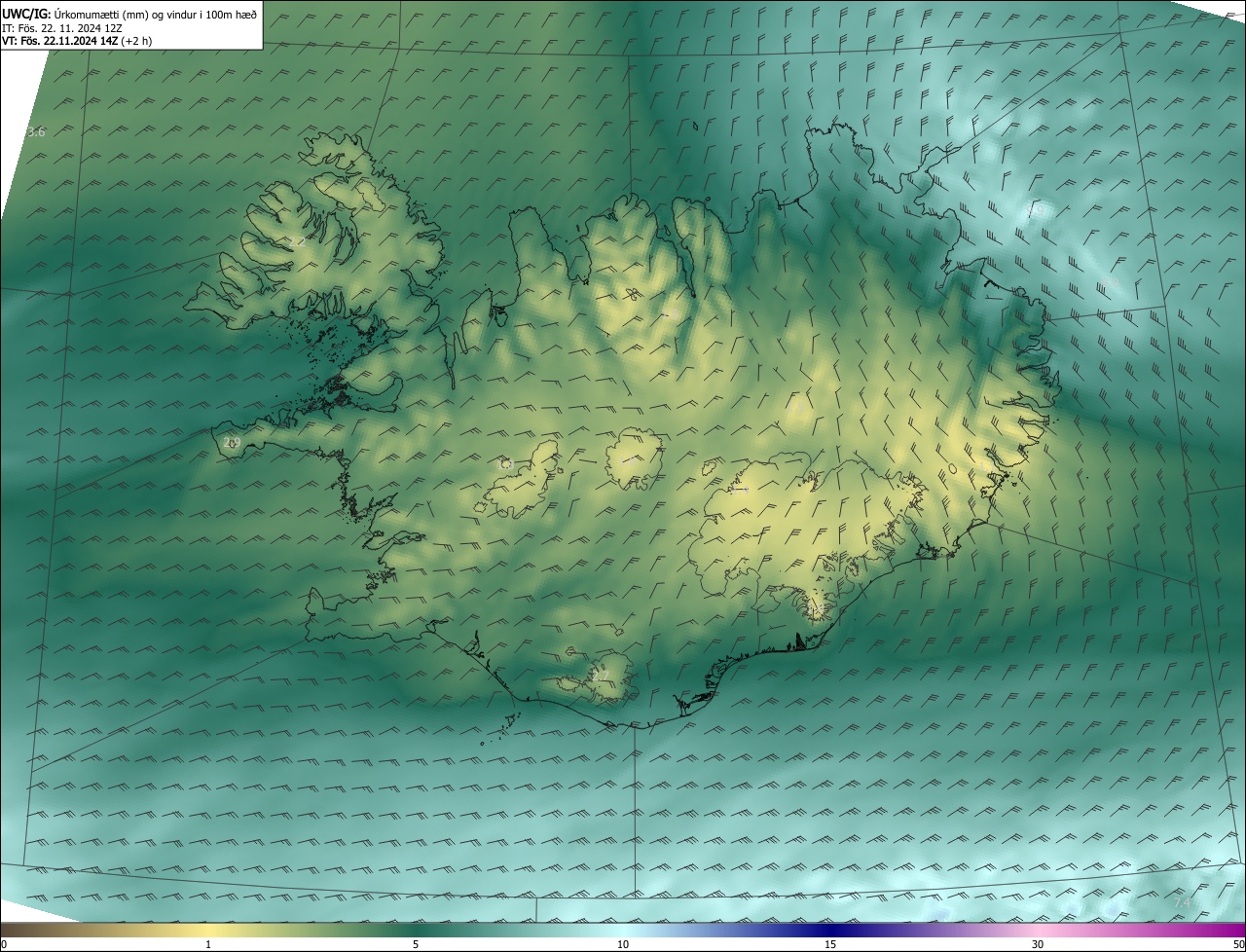Click the '2.2' value label over the Westfjords
The image size is (1246, 952).
(x=297, y=241)
